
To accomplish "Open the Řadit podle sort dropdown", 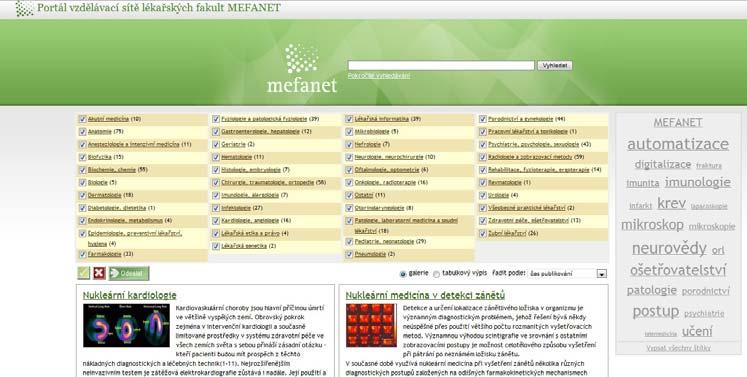I will point(567,274).
